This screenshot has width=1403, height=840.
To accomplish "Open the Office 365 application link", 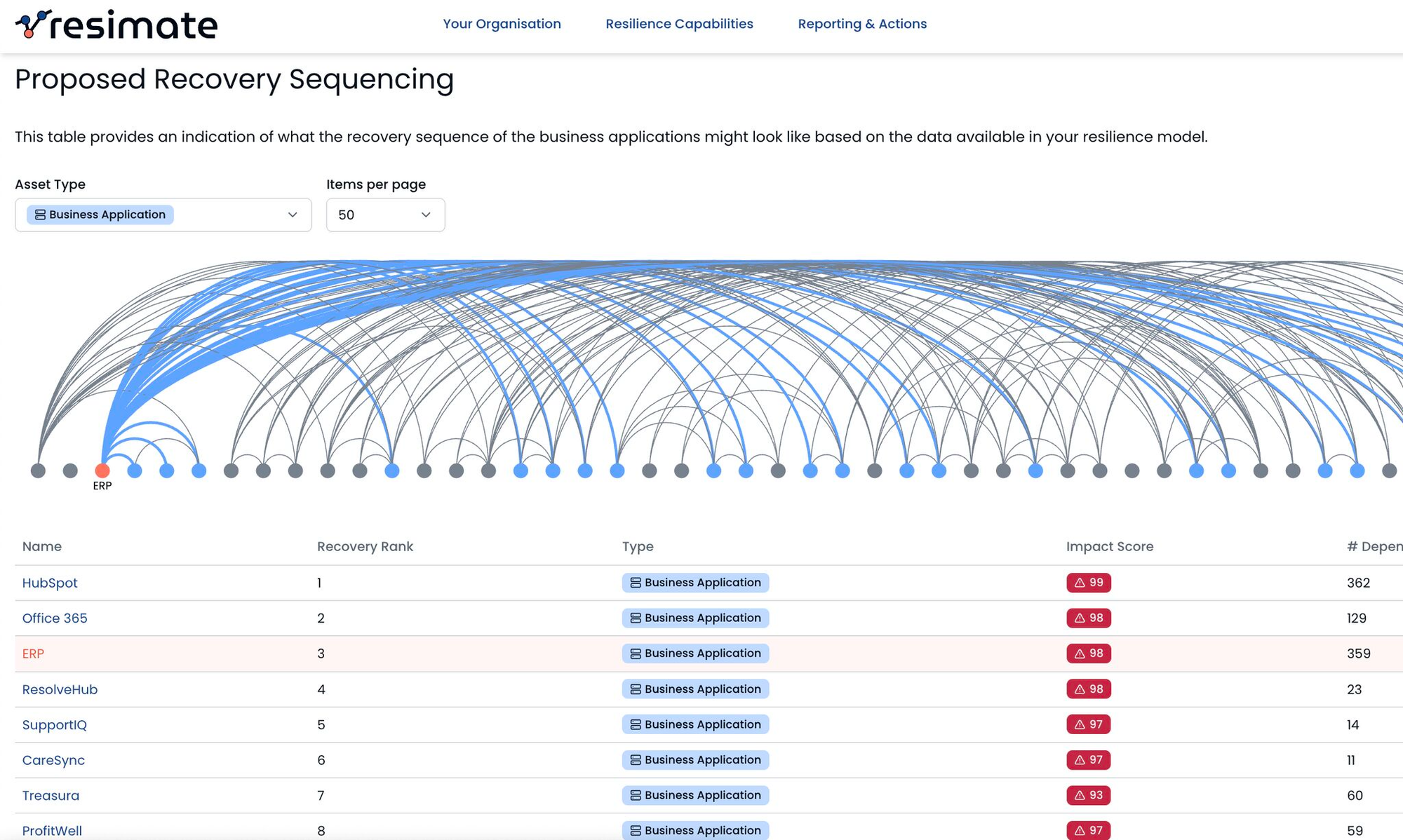I will click(x=55, y=618).
